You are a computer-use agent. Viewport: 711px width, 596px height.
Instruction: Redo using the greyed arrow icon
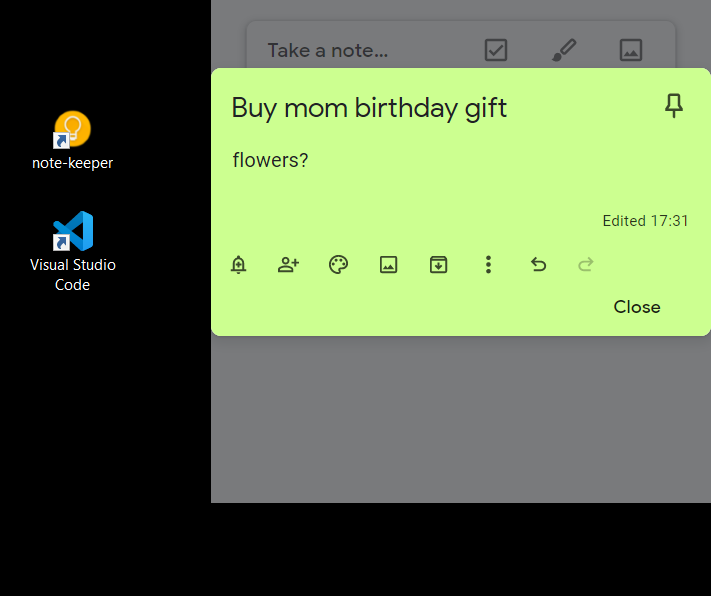586,264
